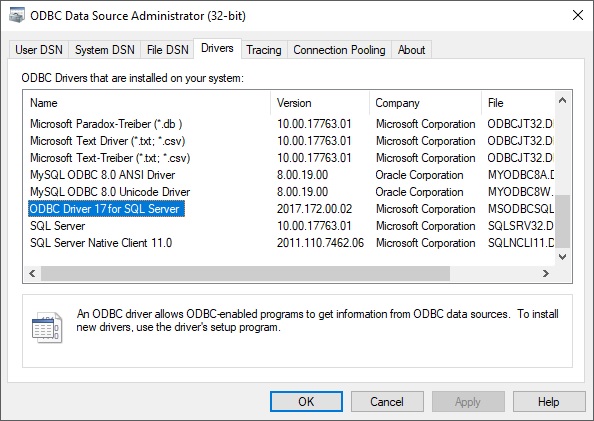Select Microsoft Paradox-Treiber (*.db ) driver
This screenshot has width=594, height=421.
[106, 124]
